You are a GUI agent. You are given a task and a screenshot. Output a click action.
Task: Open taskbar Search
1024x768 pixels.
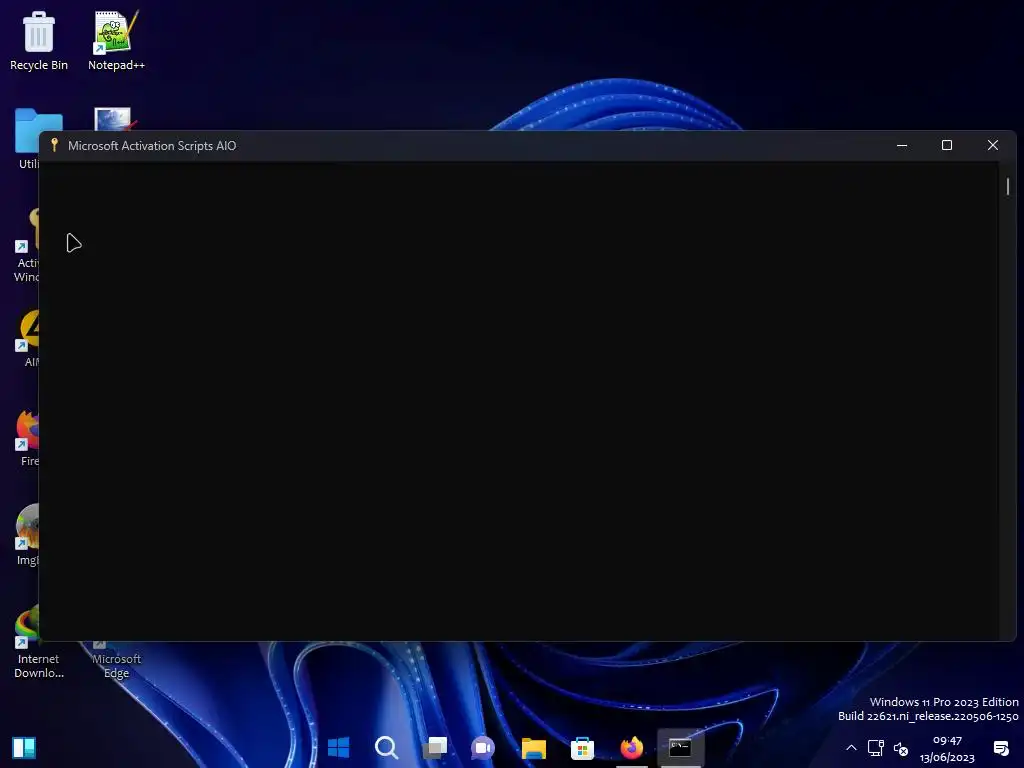(x=387, y=747)
